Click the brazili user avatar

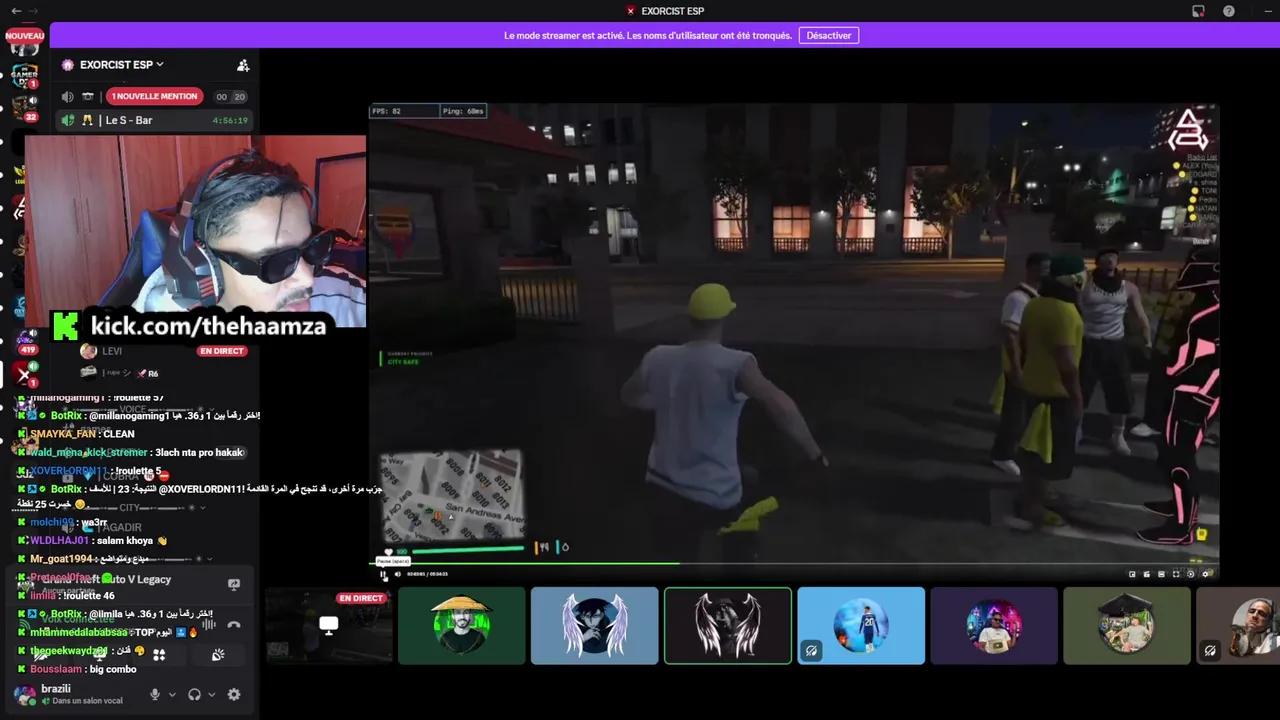[24, 694]
